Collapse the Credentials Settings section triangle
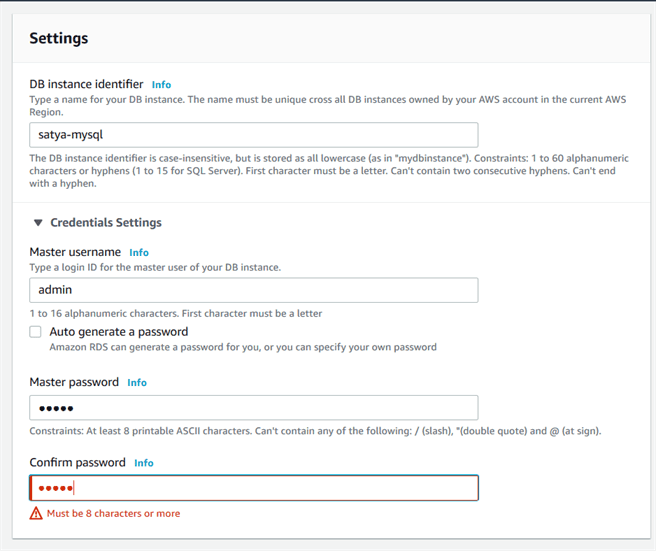The image size is (656, 551). (38, 223)
